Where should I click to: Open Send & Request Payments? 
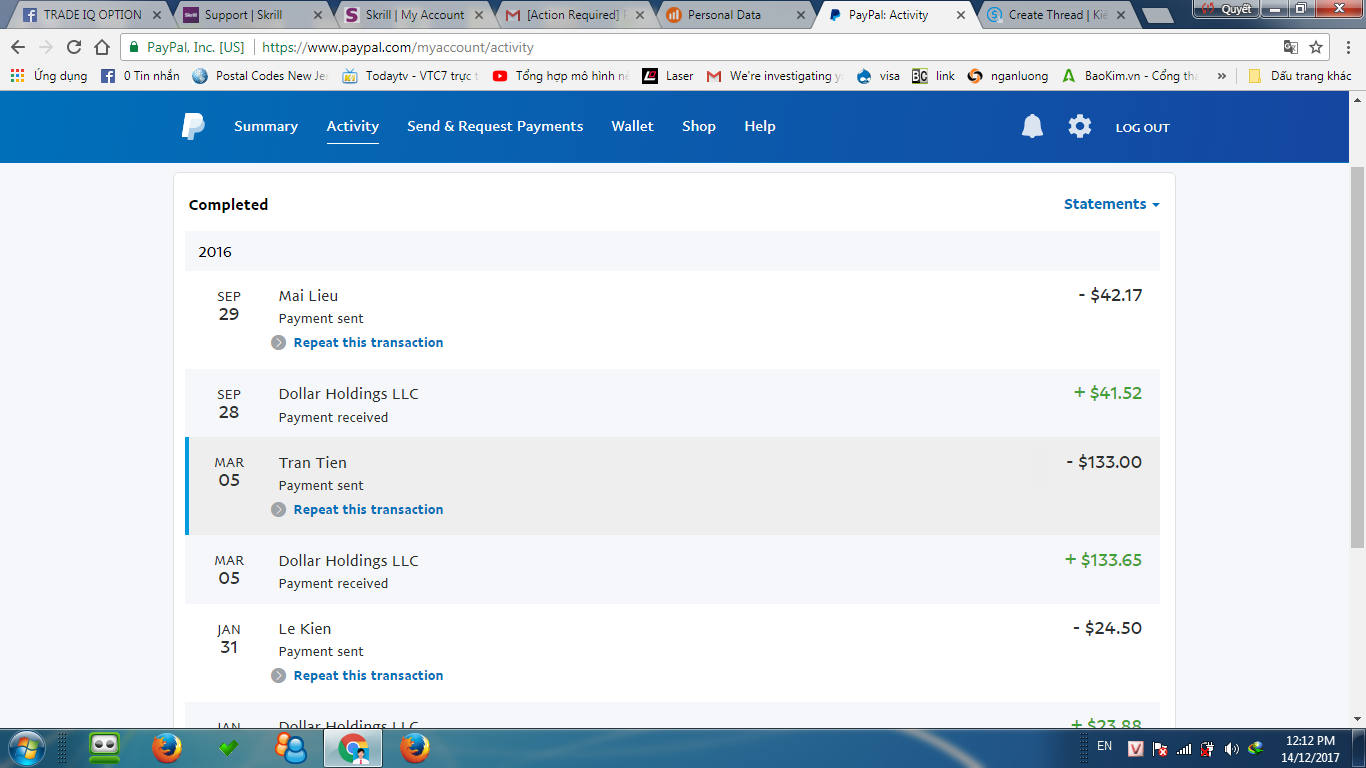pos(495,126)
